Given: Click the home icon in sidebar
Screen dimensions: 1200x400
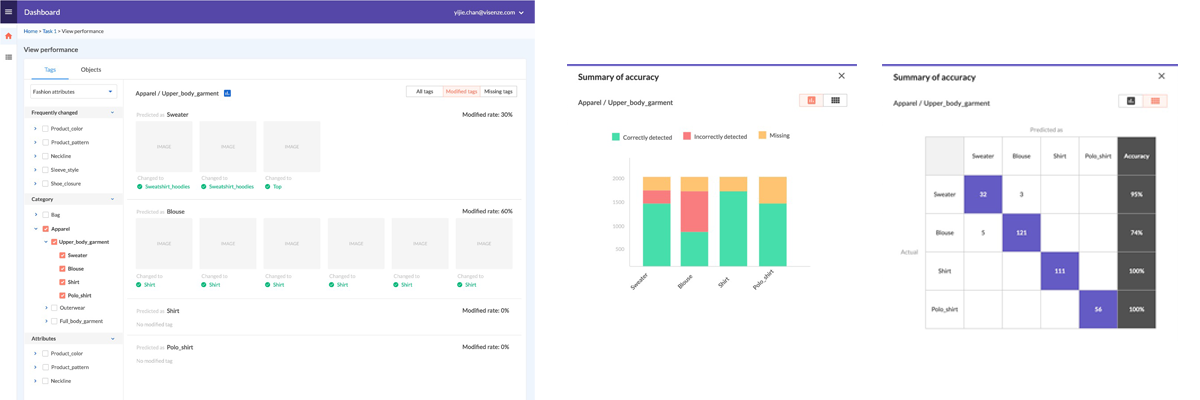Looking at the screenshot, I should pyautogui.click(x=9, y=36).
